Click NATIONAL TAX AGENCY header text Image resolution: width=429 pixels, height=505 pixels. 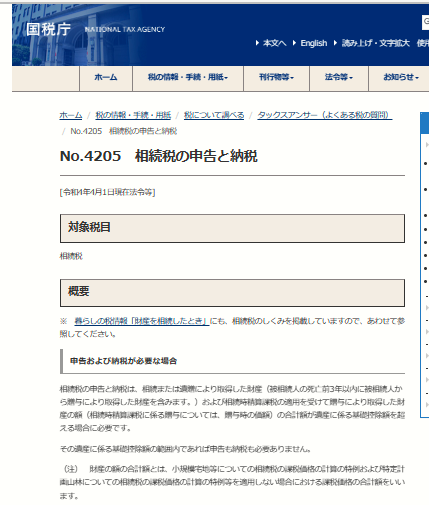[x=125, y=30]
